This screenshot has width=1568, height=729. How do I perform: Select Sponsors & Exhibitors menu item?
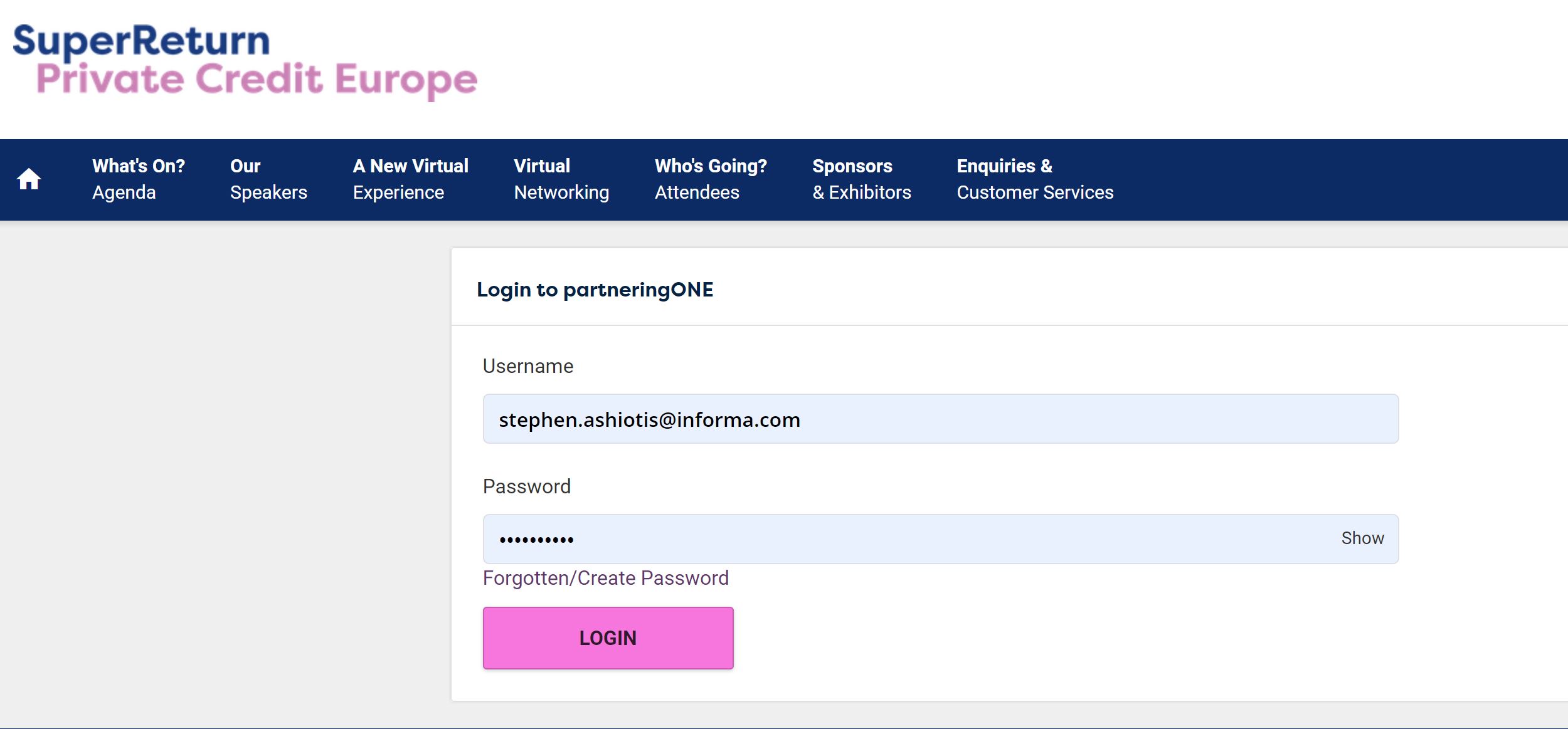(861, 179)
